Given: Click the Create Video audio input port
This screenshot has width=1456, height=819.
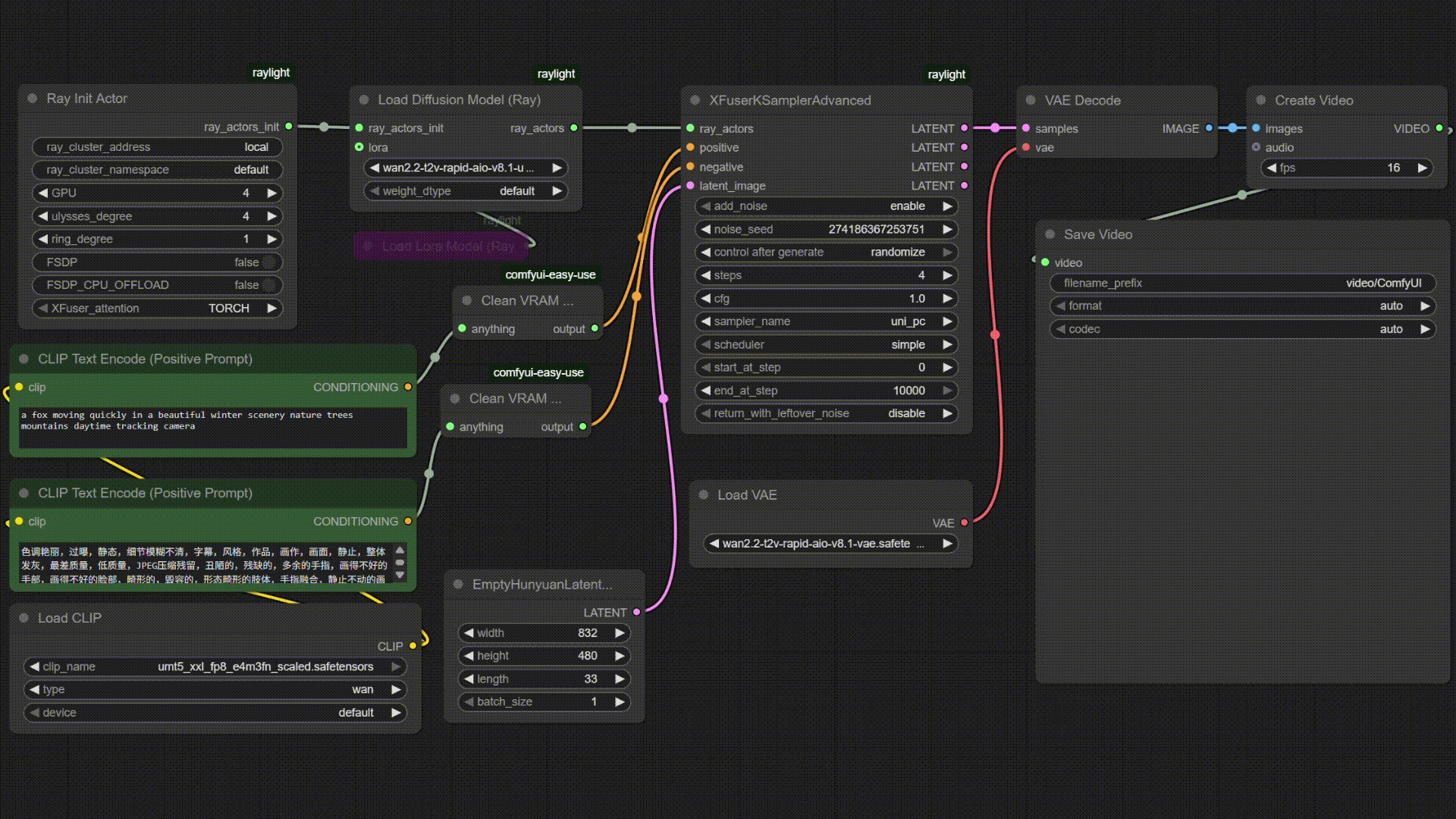Looking at the screenshot, I should tap(1256, 147).
